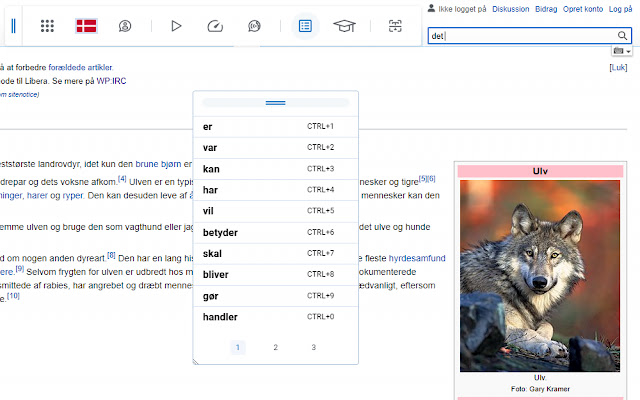Open the Diskussion link
The width and height of the screenshot is (640, 400).
[x=511, y=9]
